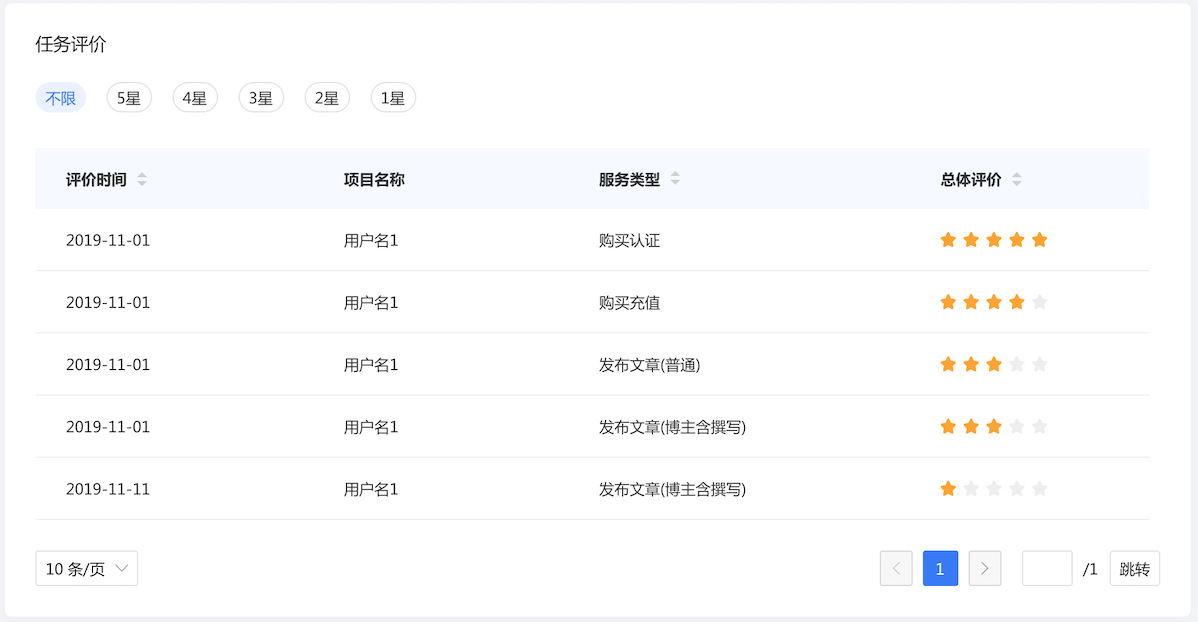This screenshot has width=1198, height=622.
Task: Select the 不限 rating filter
Action: click(60, 98)
